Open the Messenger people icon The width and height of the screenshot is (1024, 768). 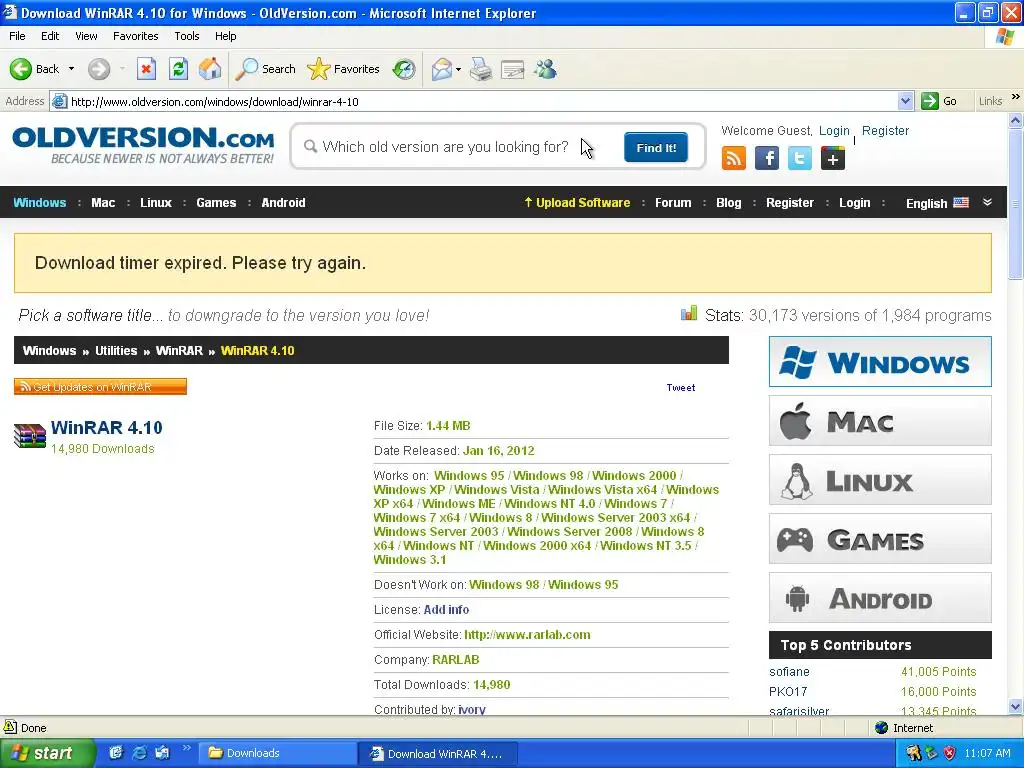coord(545,69)
